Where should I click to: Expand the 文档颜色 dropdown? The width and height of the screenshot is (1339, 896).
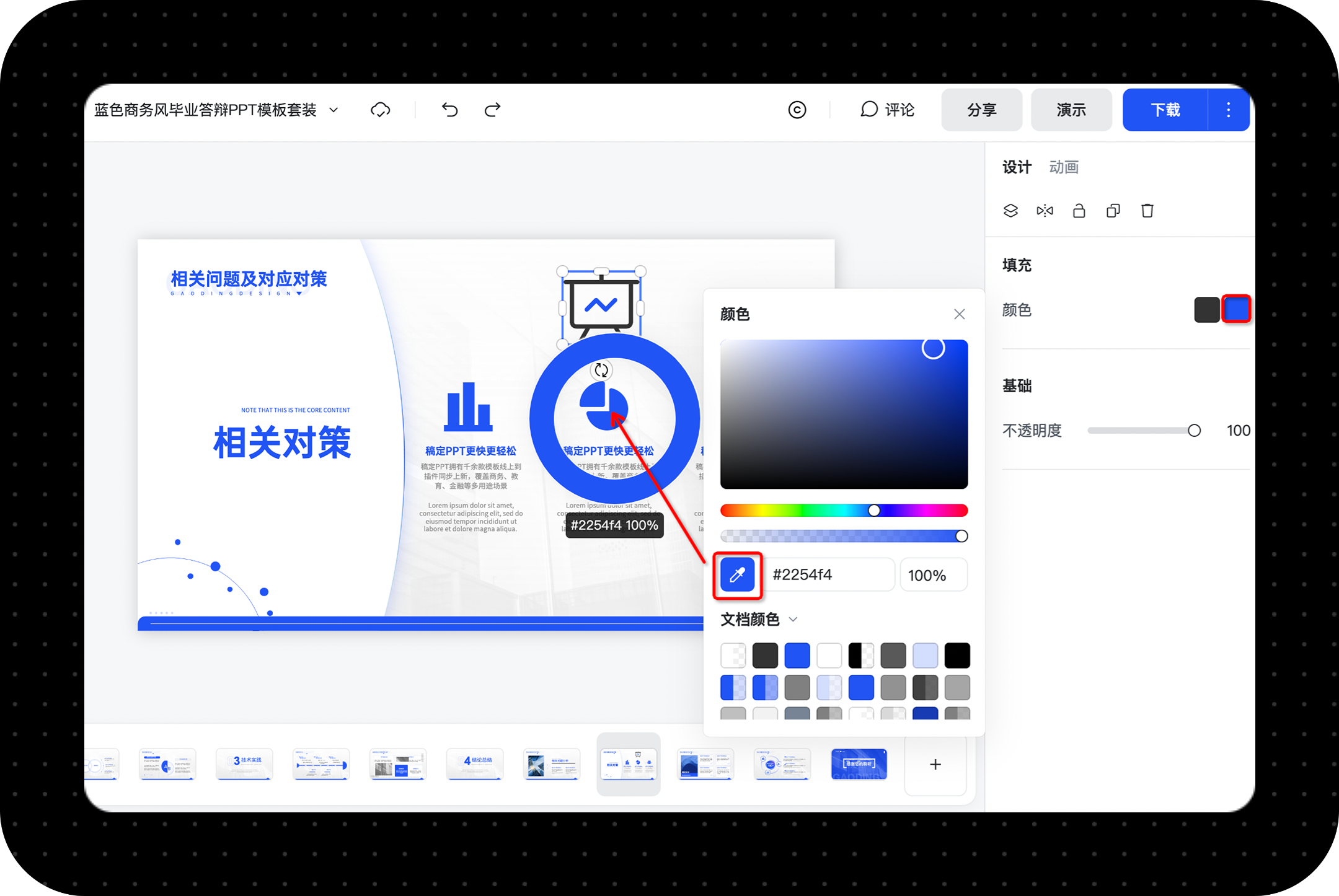point(793,619)
